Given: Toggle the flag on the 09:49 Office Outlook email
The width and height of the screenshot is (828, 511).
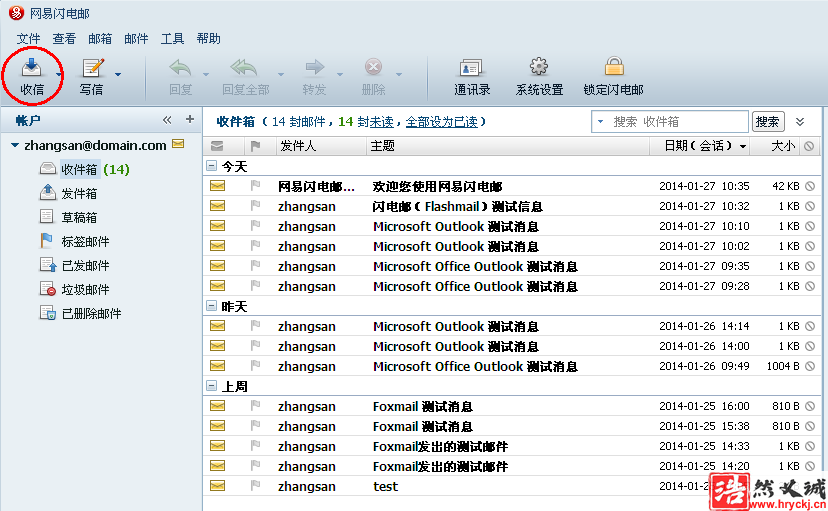Looking at the screenshot, I should pyautogui.click(x=256, y=365).
